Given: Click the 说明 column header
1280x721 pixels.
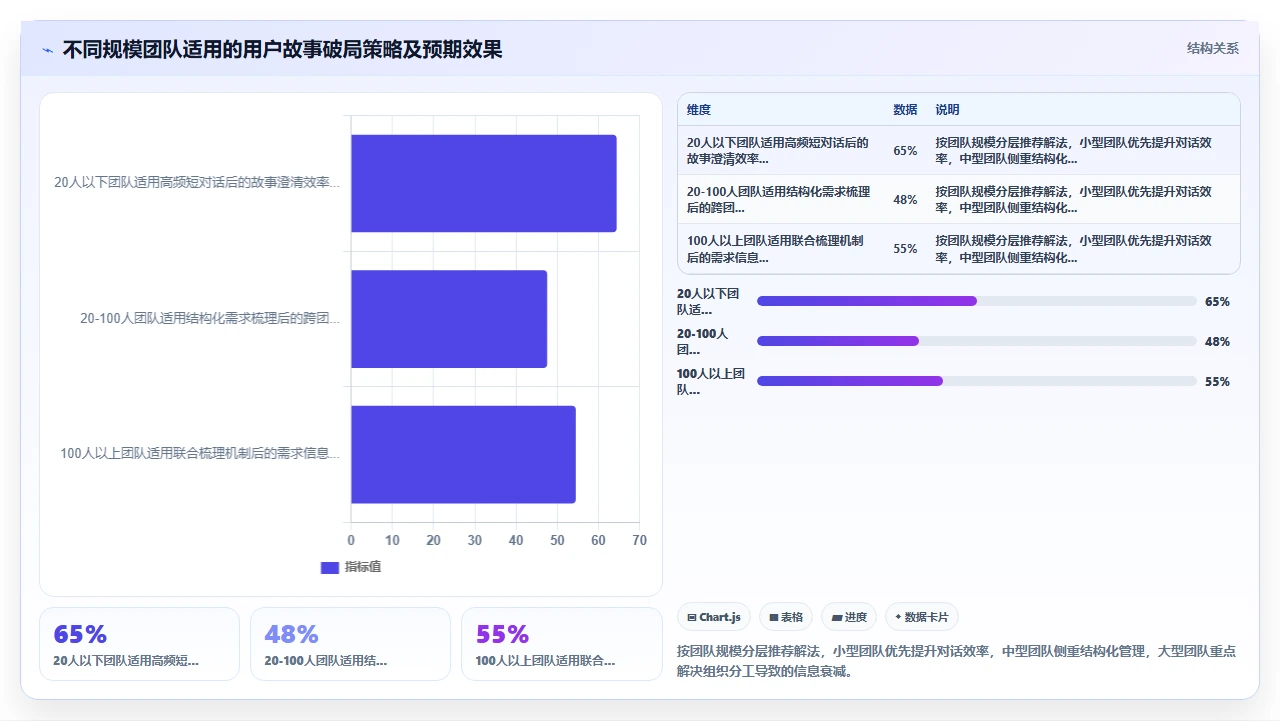Looking at the screenshot, I should (947, 110).
